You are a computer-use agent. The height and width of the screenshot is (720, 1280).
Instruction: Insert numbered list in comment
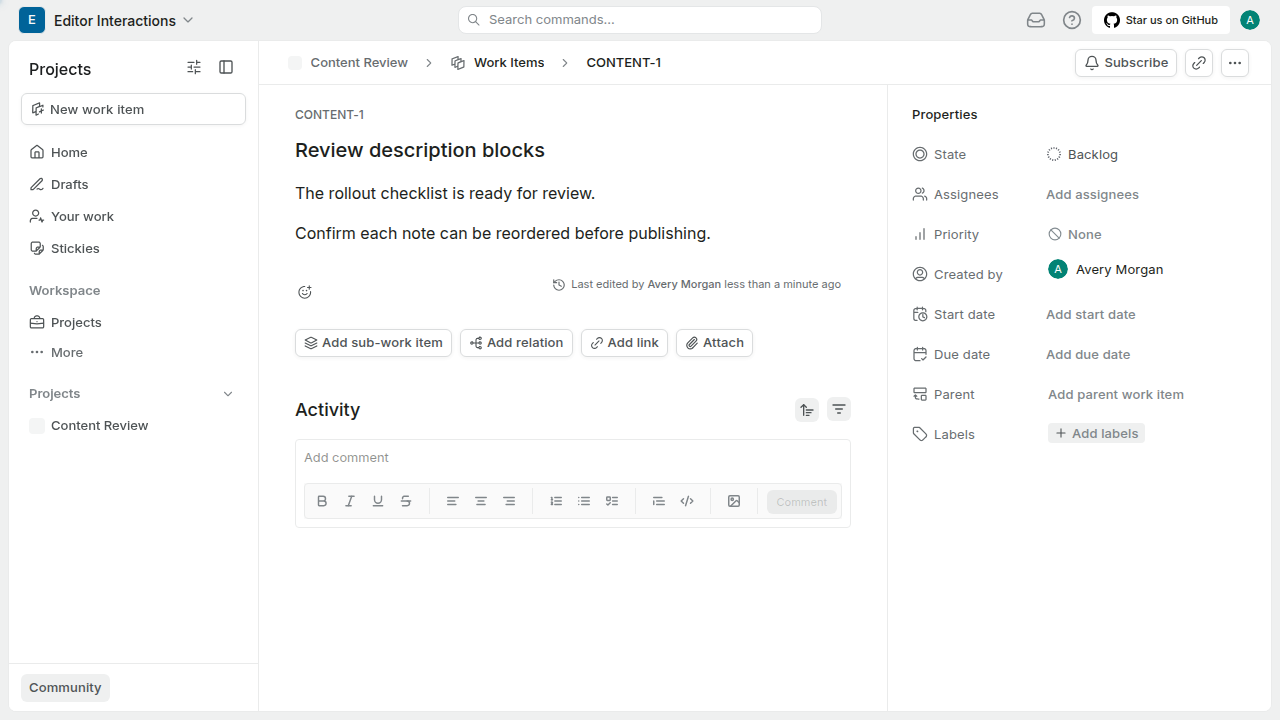tap(556, 501)
